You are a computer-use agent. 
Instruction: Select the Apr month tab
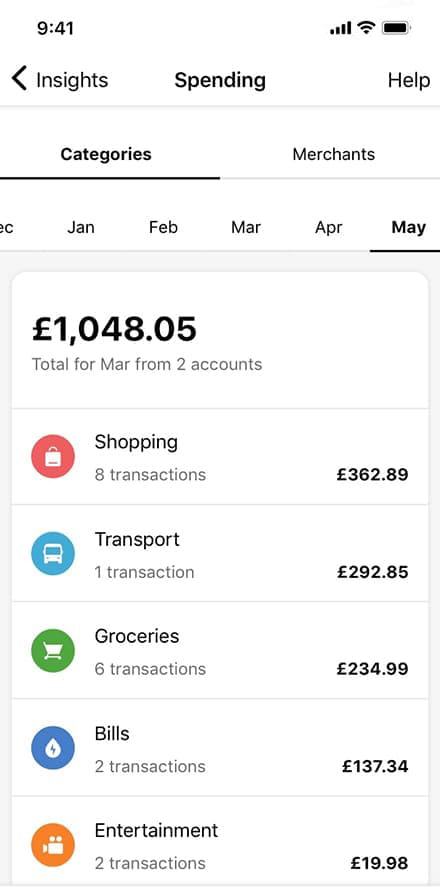click(329, 228)
